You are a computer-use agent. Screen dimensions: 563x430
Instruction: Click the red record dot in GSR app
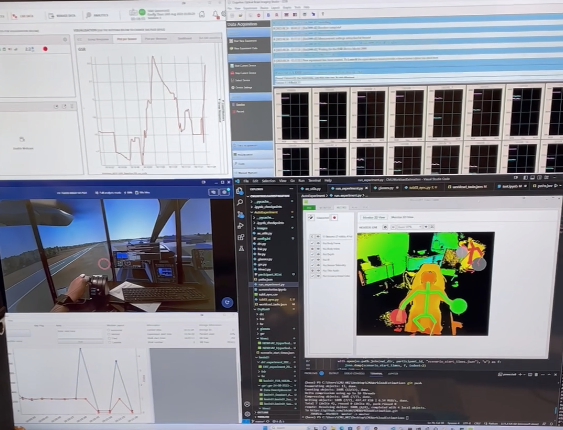coord(45,49)
